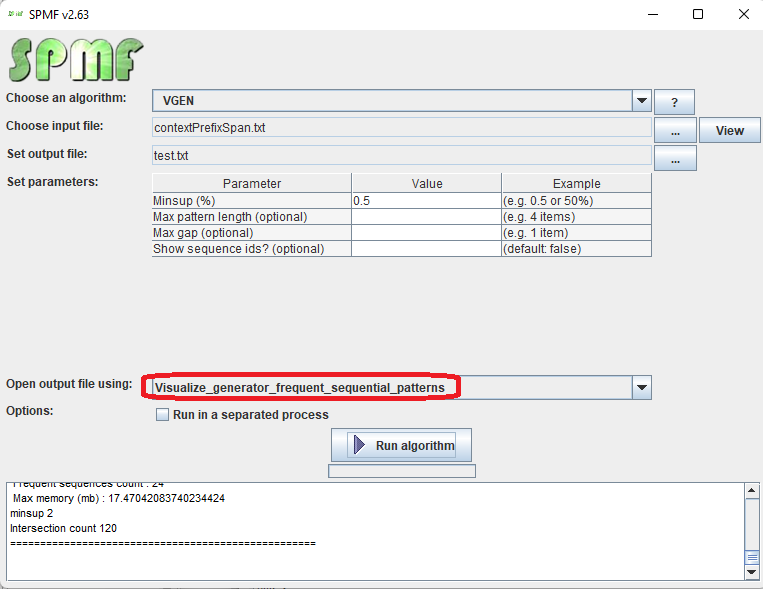Click the progress bar below Run algorithm

pyautogui.click(x=401, y=471)
